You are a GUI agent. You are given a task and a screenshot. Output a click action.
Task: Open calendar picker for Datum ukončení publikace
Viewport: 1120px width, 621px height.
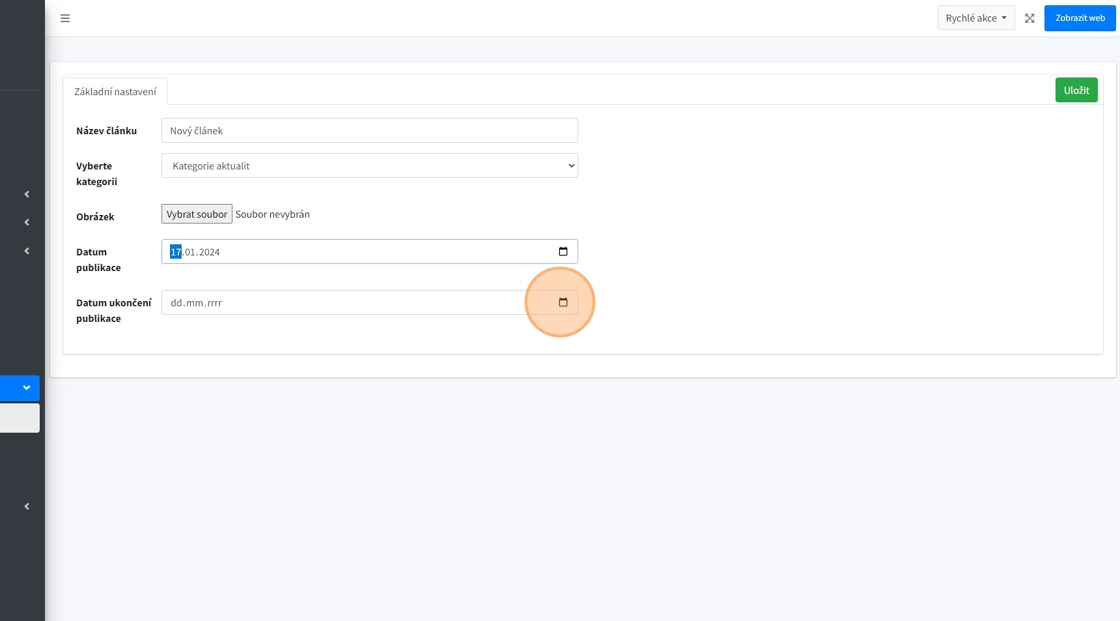(563, 303)
